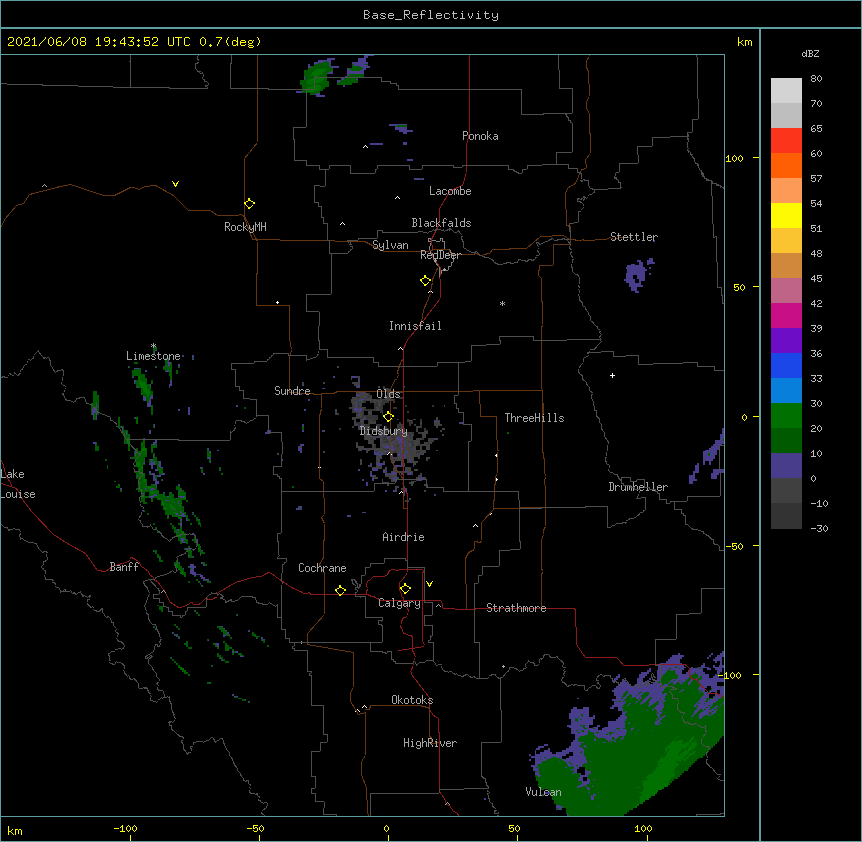Click the Innisfail label
This screenshot has height=842, width=862.
click(415, 326)
